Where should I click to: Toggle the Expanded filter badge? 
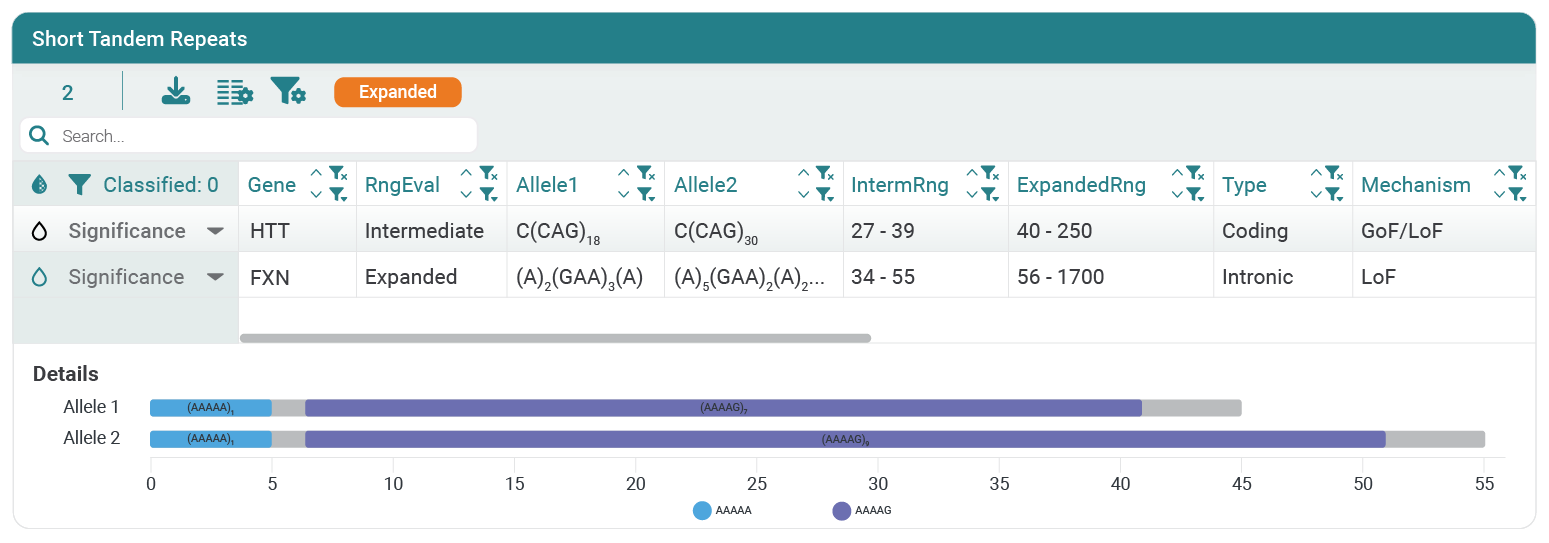click(398, 92)
